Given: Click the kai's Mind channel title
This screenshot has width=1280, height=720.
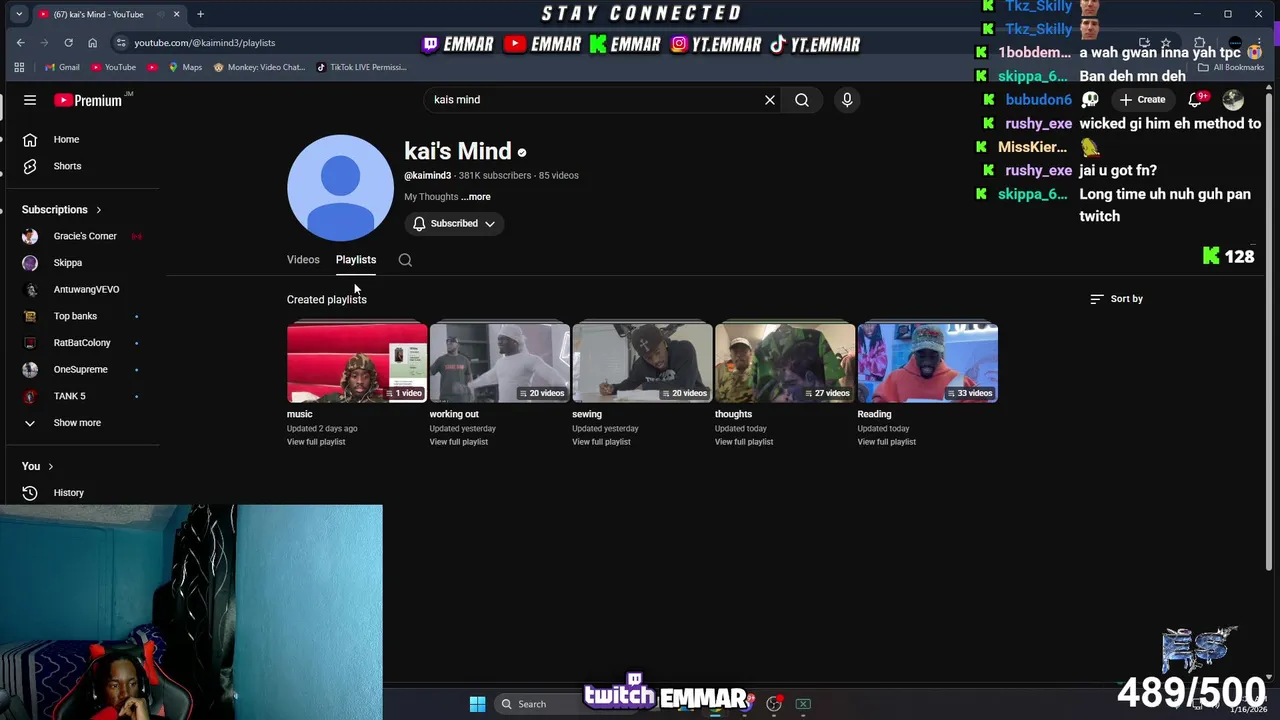Looking at the screenshot, I should [458, 151].
